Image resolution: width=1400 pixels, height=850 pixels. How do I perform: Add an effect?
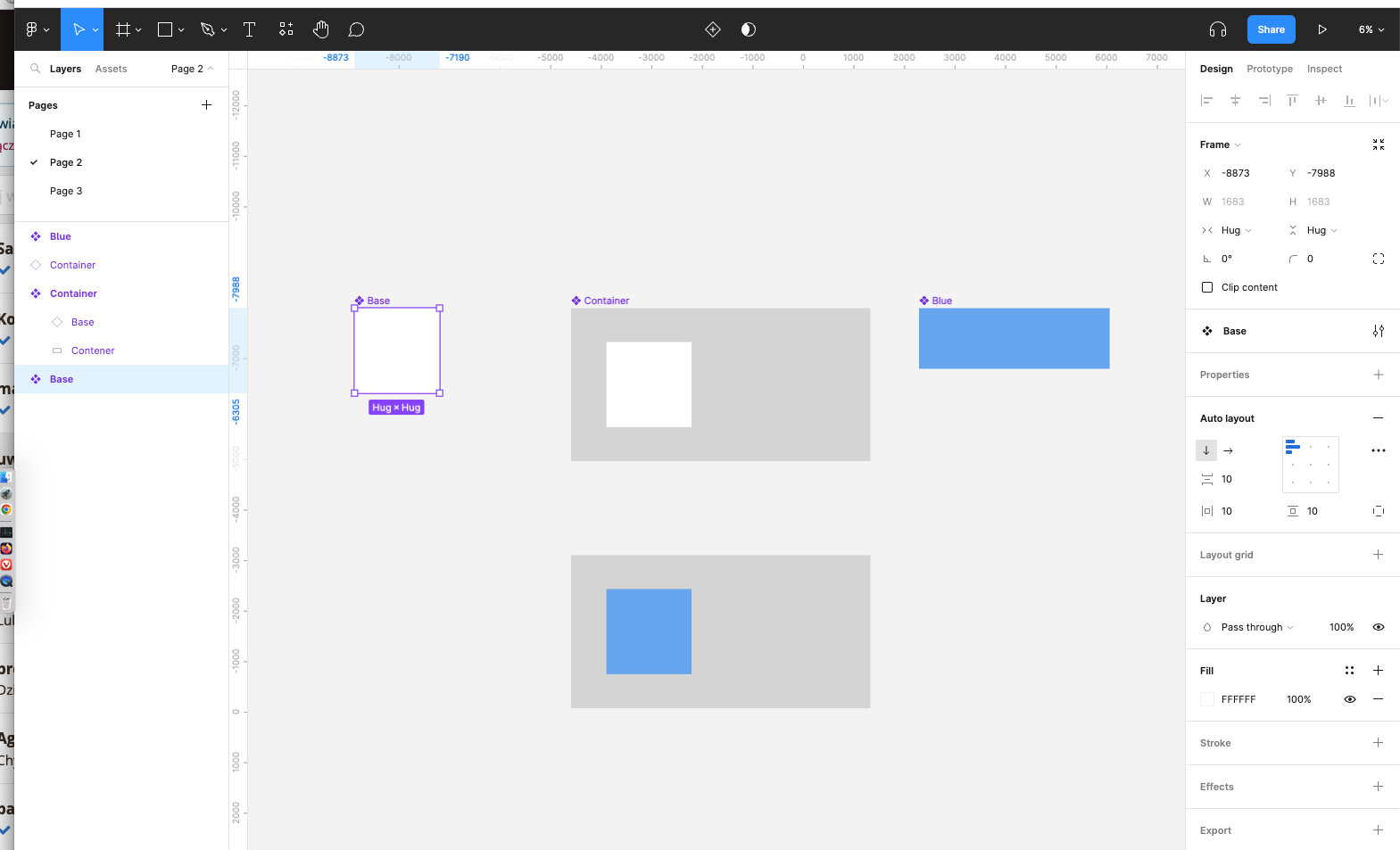tap(1379, 787)
